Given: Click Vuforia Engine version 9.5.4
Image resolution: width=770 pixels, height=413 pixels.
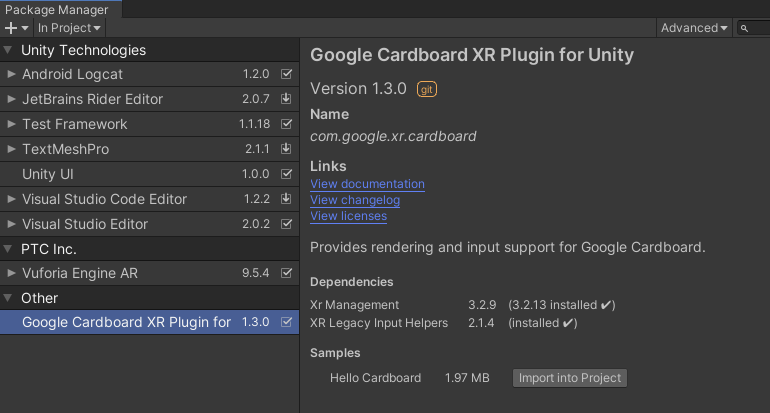Looking at the screenshot, I should point(255,273).
